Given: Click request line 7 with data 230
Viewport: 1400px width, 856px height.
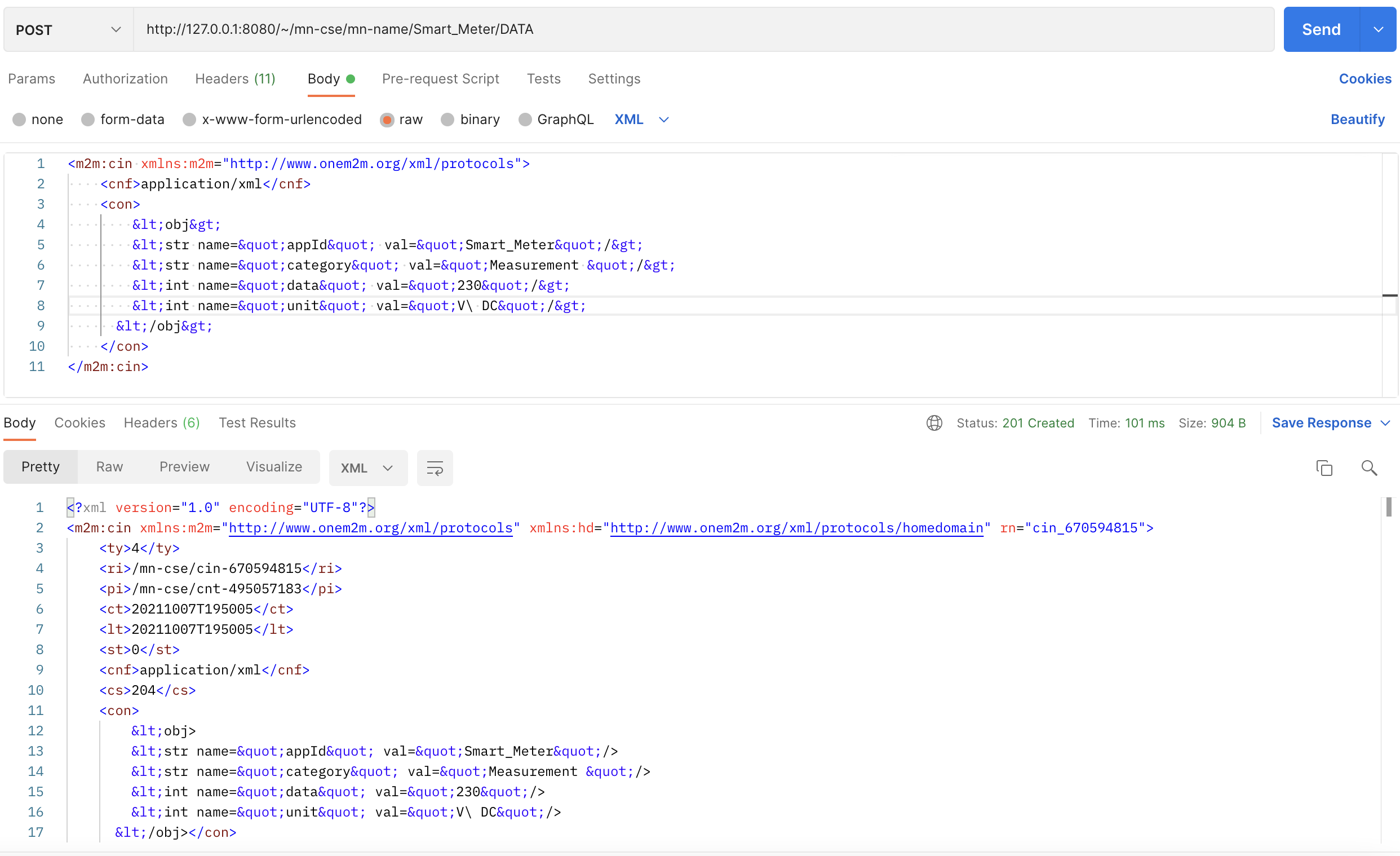Looking at the screenshot, I should coord(351,285).
